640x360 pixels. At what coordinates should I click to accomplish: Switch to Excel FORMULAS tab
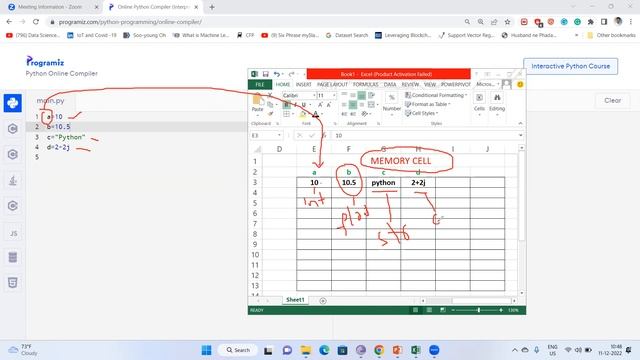tap(366, 84)
